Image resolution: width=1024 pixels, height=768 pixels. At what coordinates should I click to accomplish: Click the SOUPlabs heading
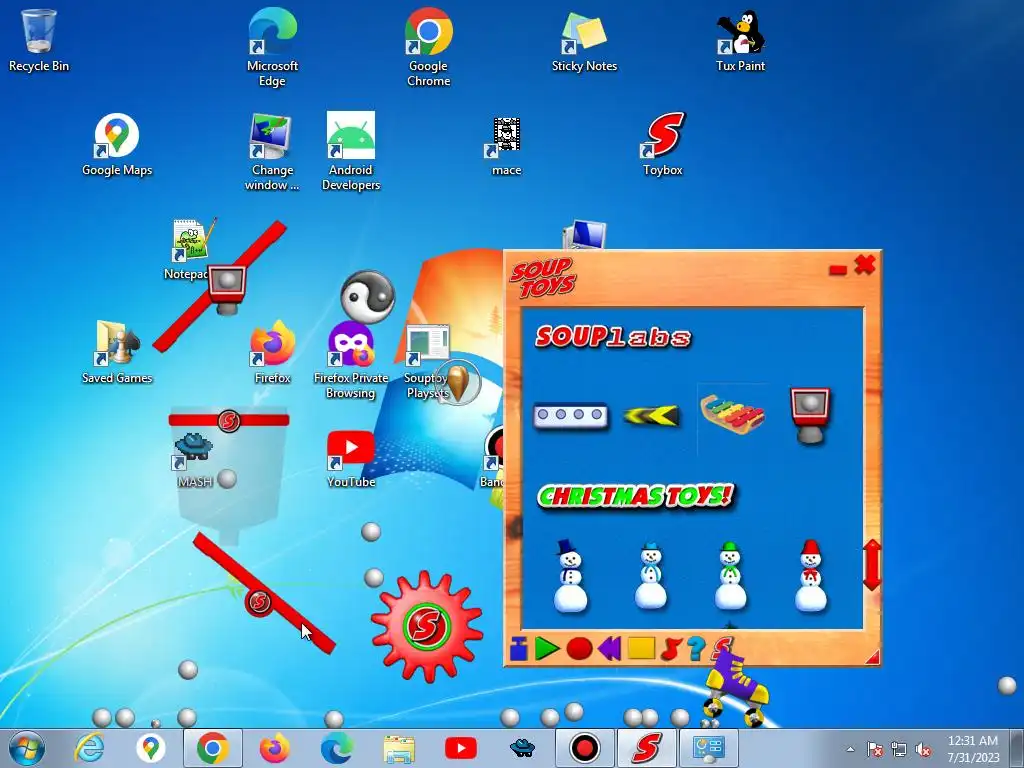613,337
